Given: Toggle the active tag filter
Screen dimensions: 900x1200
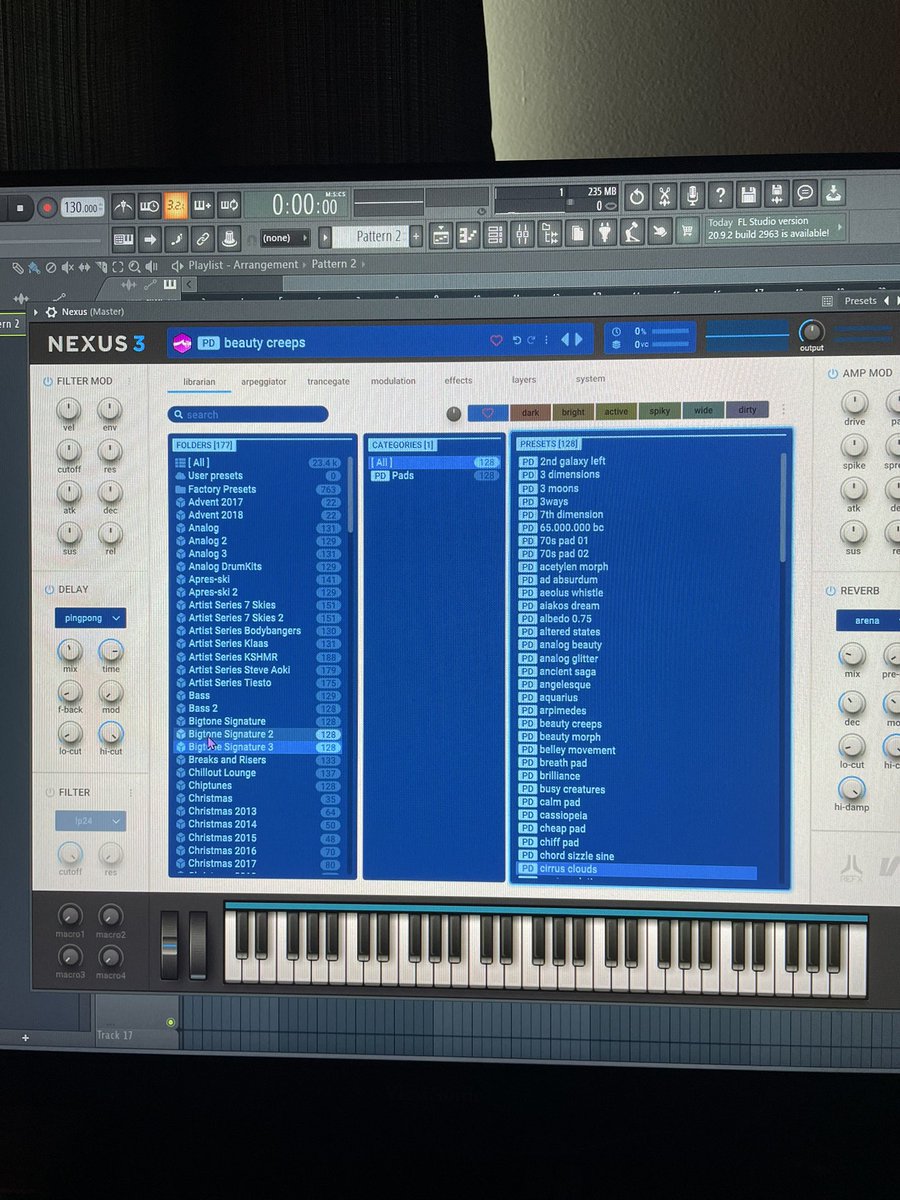Looking at the screenshot, I should 617,411.
